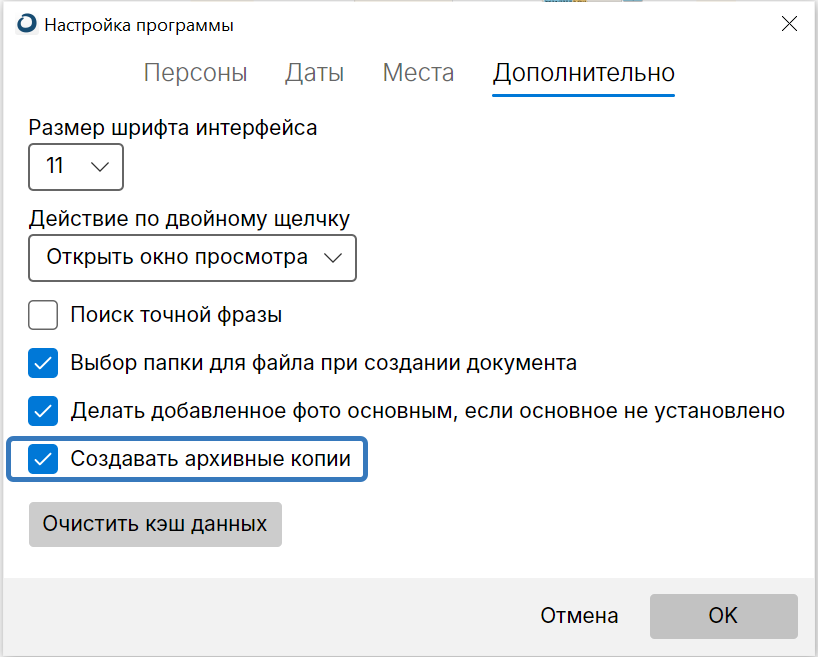The height and width of the screenshot is (657, 818).
Task: Open the Даты tab
Action: coord(314,73)
